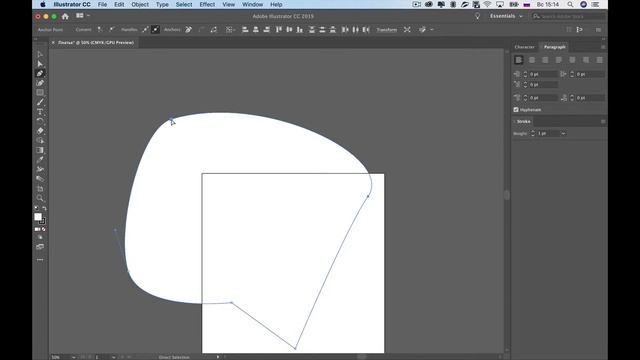Select the Pen tool
Image resolution: width=640 pixels, height=360 pixels.
click(x=40, y=73)
